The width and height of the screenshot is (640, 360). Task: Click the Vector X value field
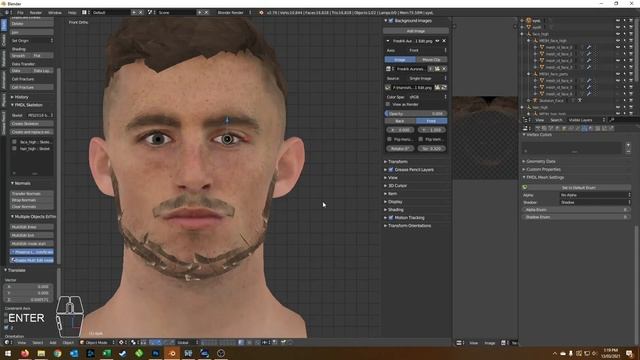coord(29,287)
